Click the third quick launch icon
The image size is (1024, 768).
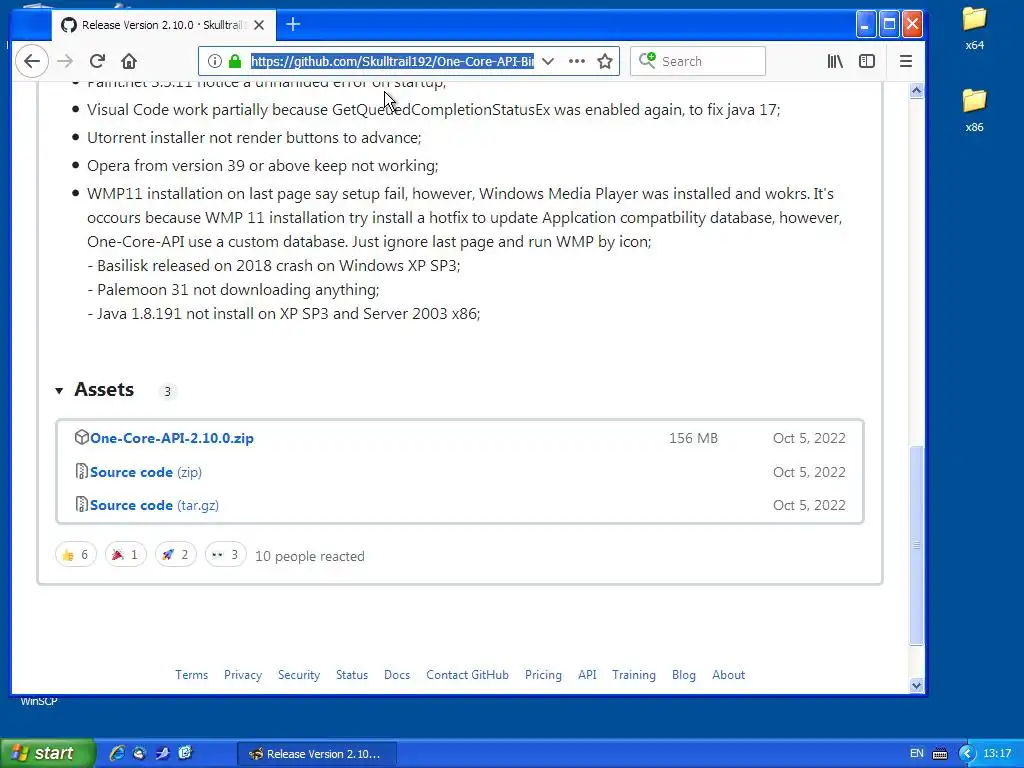click(x=163, y=753)
